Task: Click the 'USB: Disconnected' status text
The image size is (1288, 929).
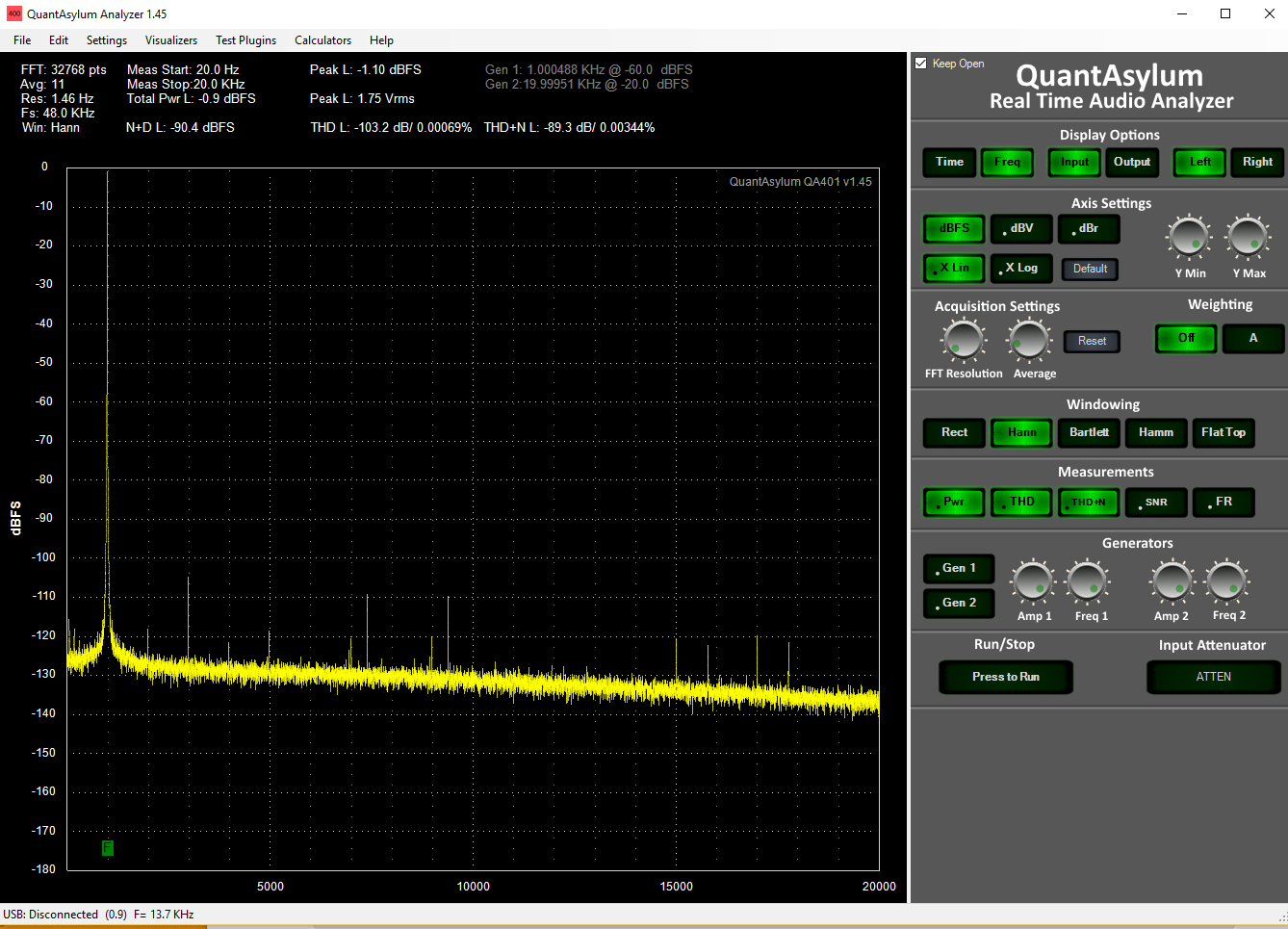Action: [51, 915]
